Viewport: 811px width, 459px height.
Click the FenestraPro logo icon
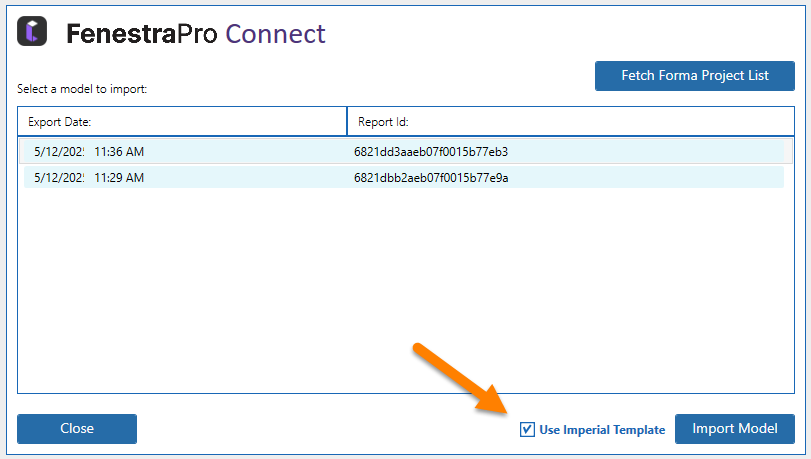[32, 31]
